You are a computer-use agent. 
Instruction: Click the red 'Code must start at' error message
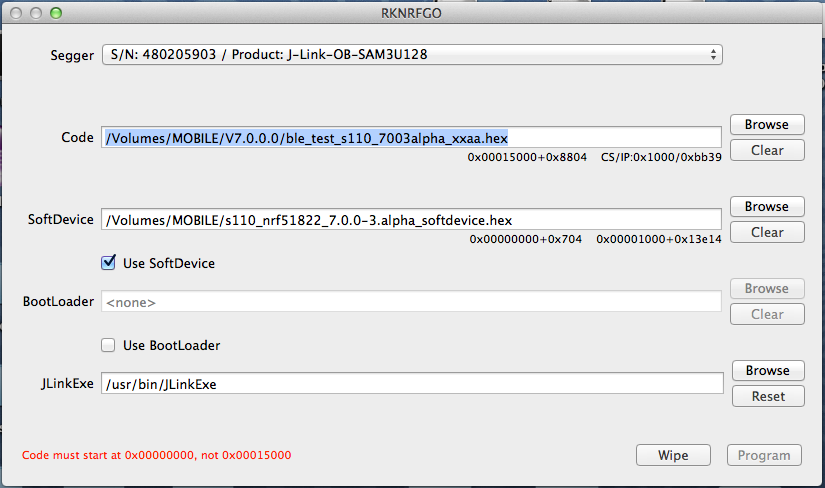[x=156, y=455]
